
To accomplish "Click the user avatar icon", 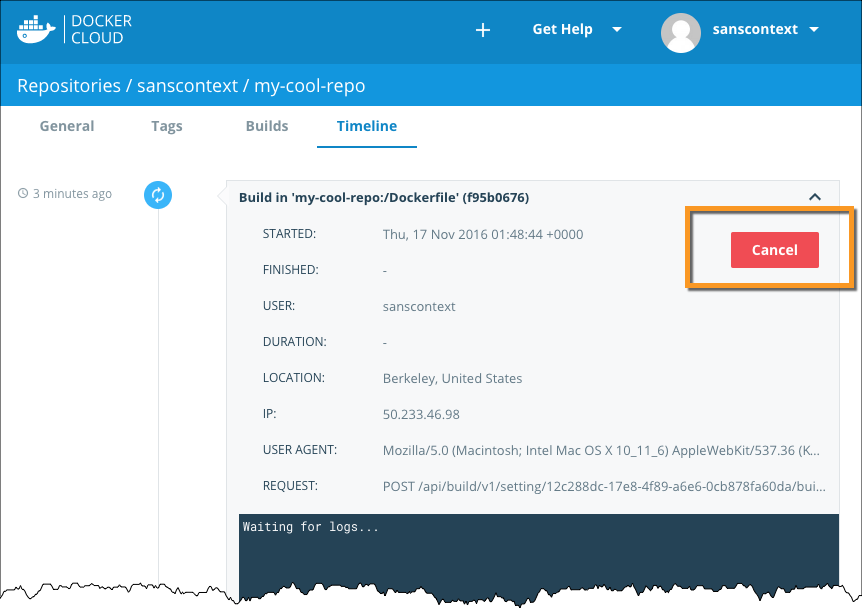I will (680, 32).
